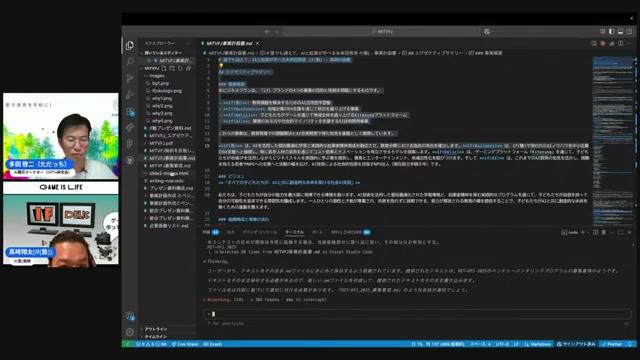Open the customize layout button in title bar
This screenshot has width=640, height=360.
(x=602, y=31)
